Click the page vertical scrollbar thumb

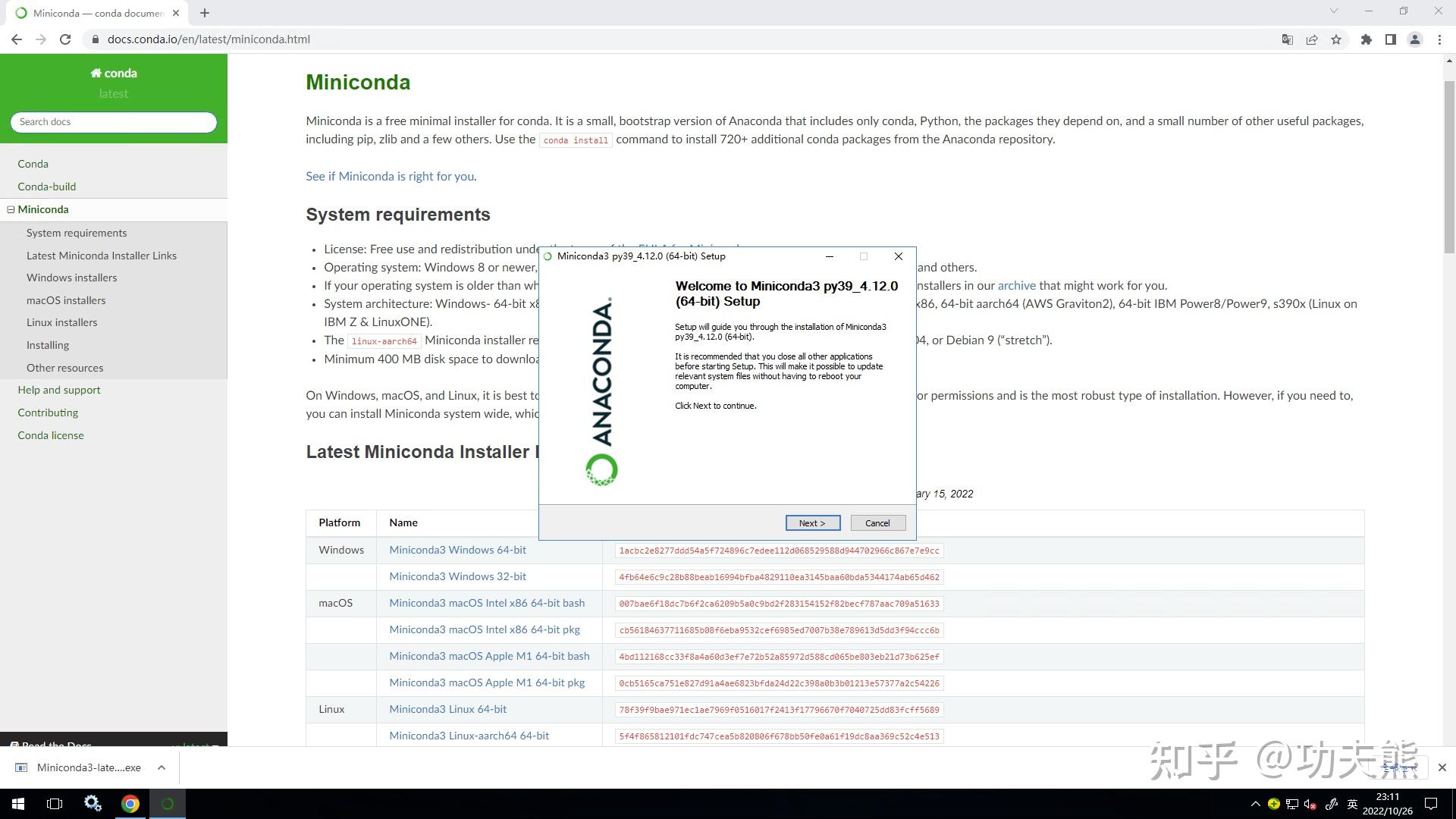click(1449, 167)
